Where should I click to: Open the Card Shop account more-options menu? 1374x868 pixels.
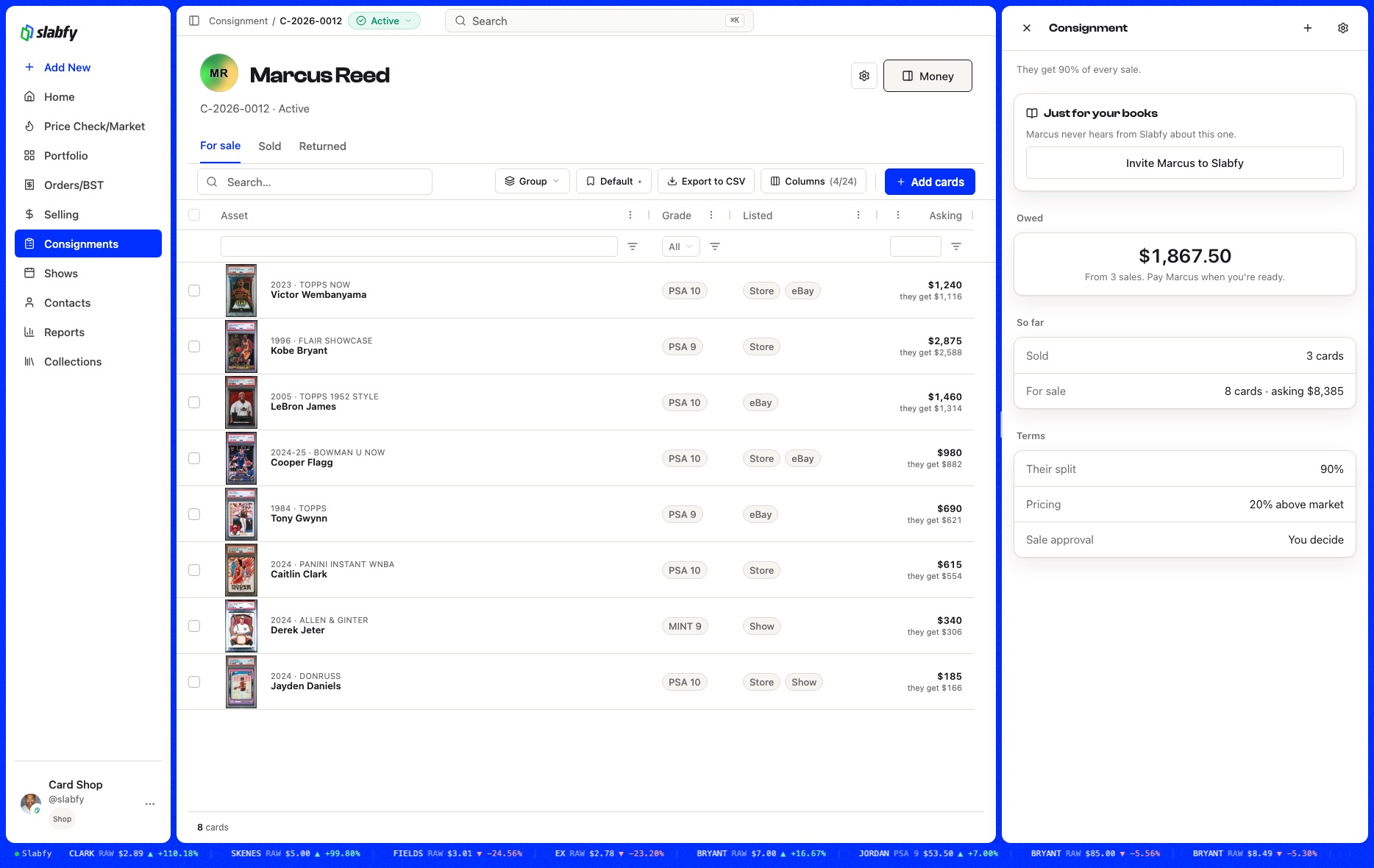pos(150,803)
